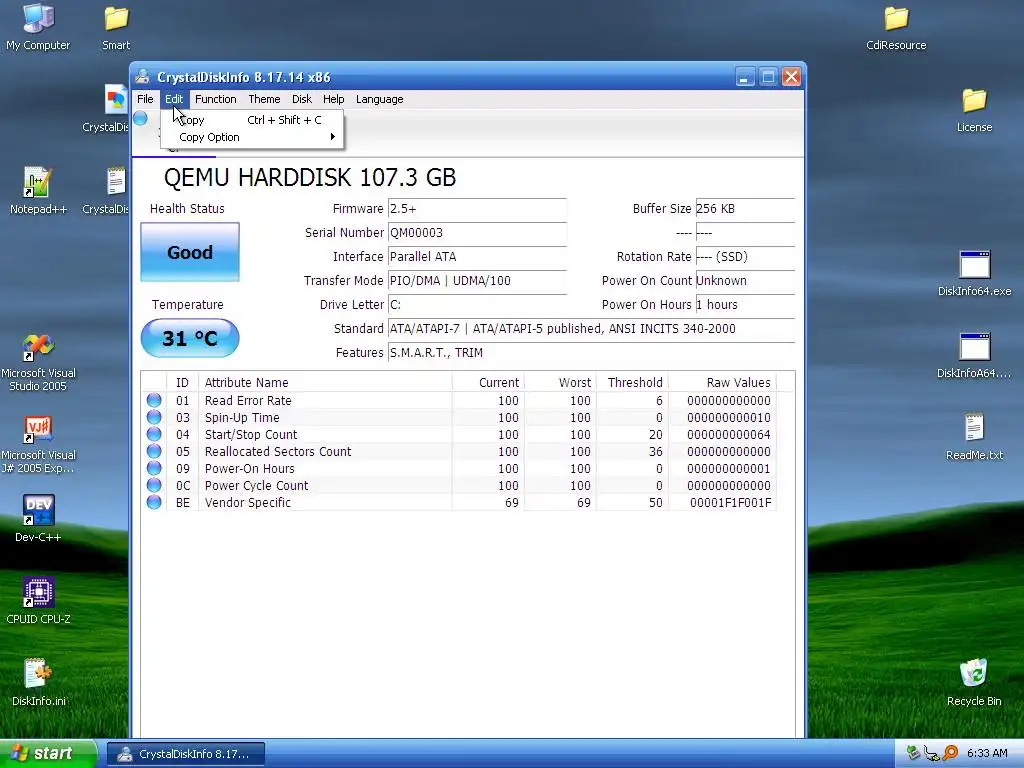Click the Current column header
The height and width of the screenshot is (768, 1024).
tap(488, 383)
